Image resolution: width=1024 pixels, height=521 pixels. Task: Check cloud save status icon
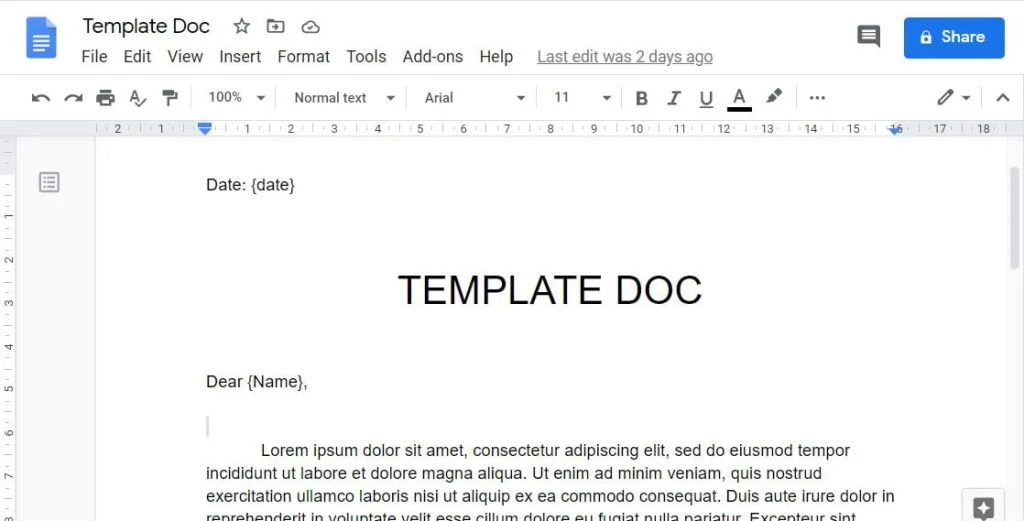310,27
